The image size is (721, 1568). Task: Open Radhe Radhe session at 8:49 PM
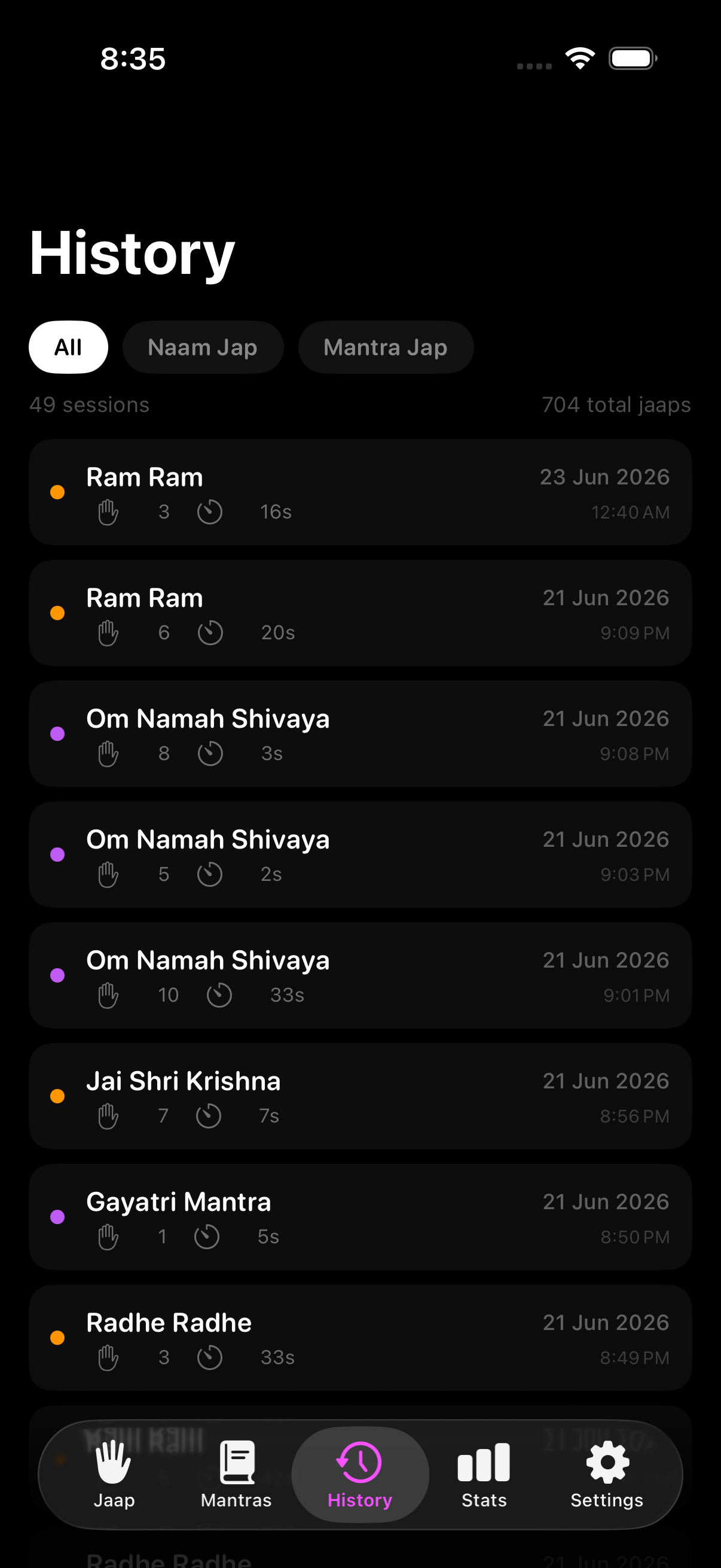coord(360,1338)
